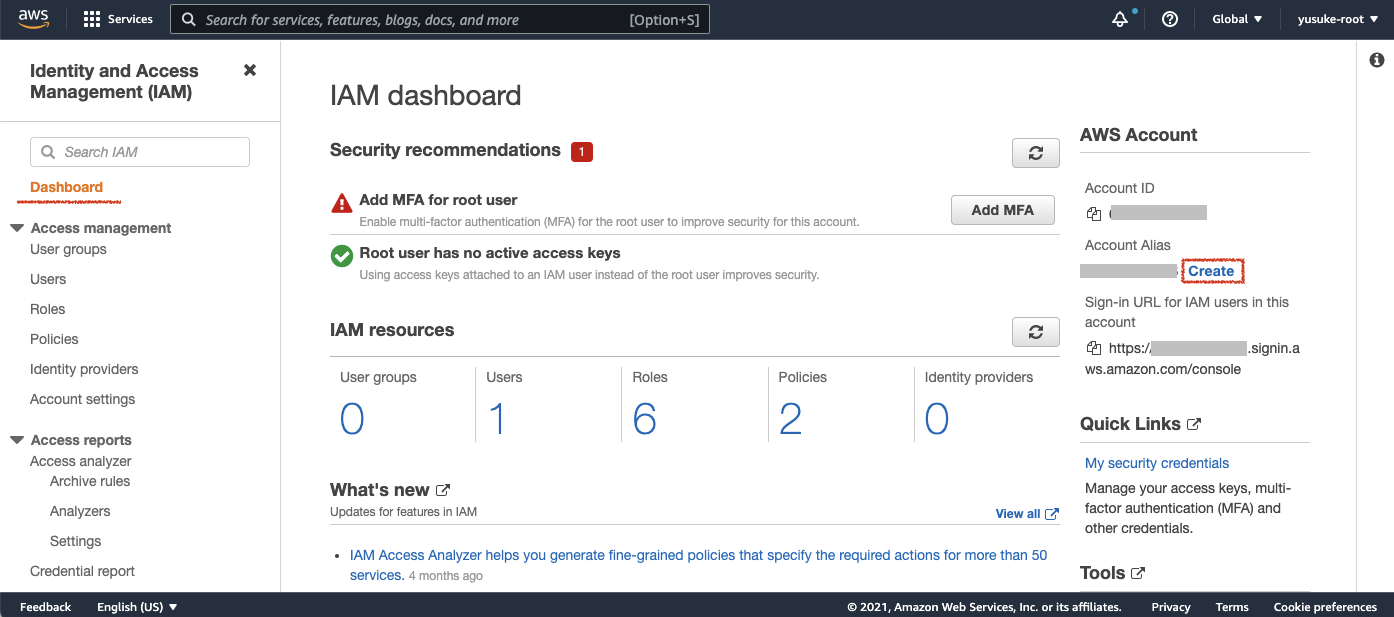Image resolution: width=1394 pixels, height=617 pixels.
Task: Copy the IAM sign-in URL
Action: pyautogui.click(x=1094, y=349)
